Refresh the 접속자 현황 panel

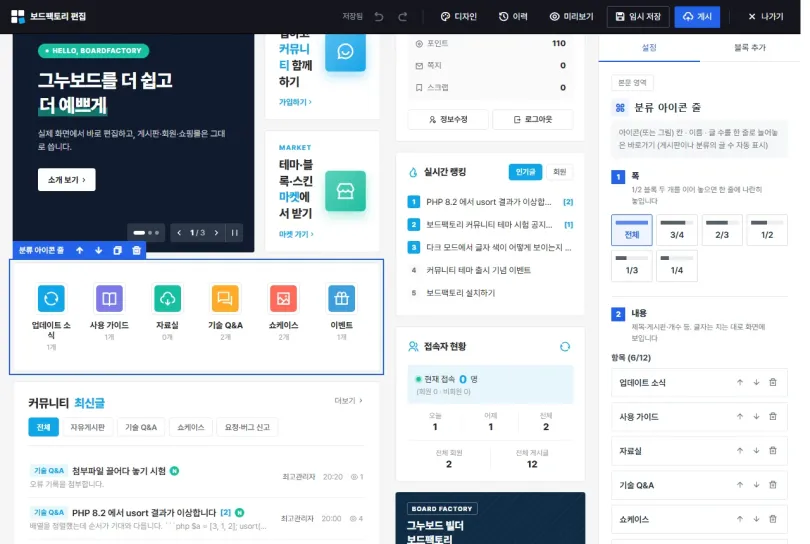click(x=565, y=347)
